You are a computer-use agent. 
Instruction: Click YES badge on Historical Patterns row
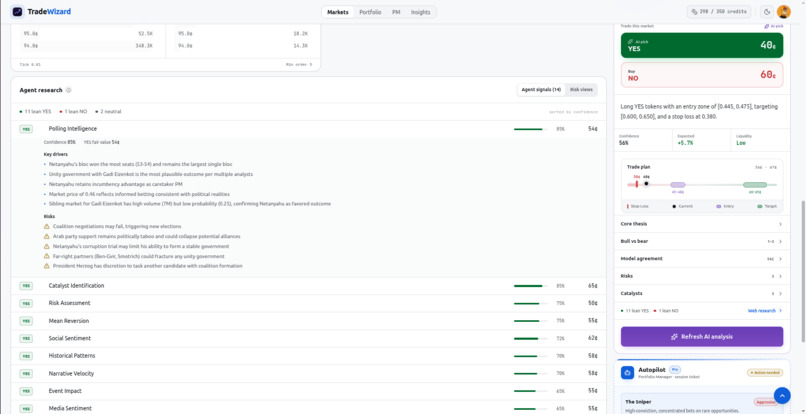pos(26,356)
